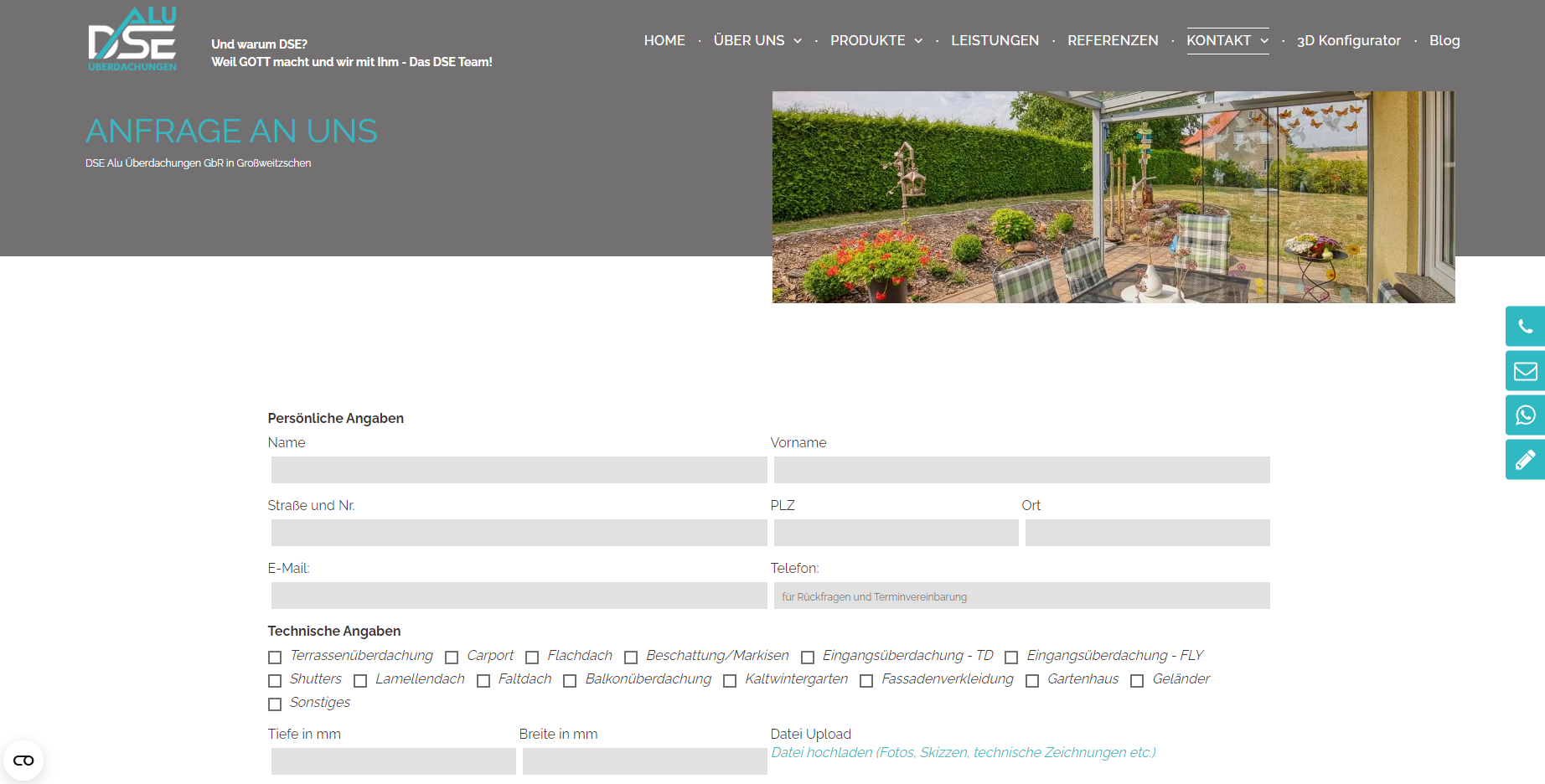
Task: Open the ÜBER UNS menu label
Action: (749, 40)
